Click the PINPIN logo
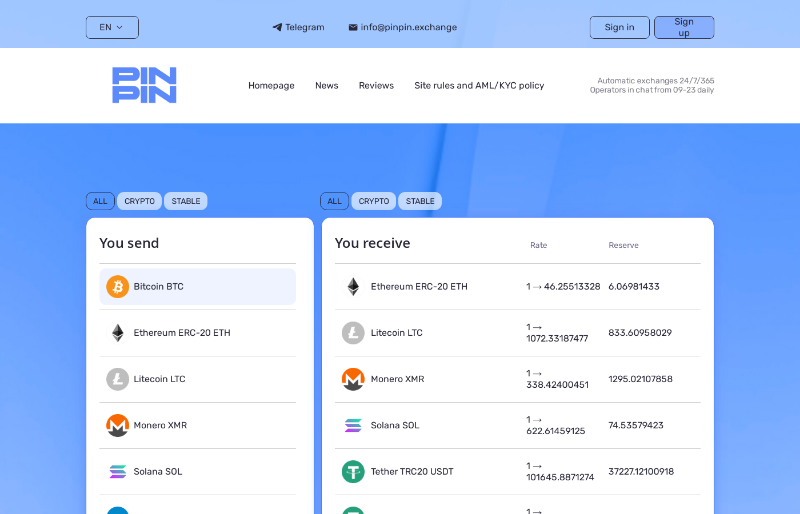The height and width of the screenshot is (514, 800). (144, 85)
